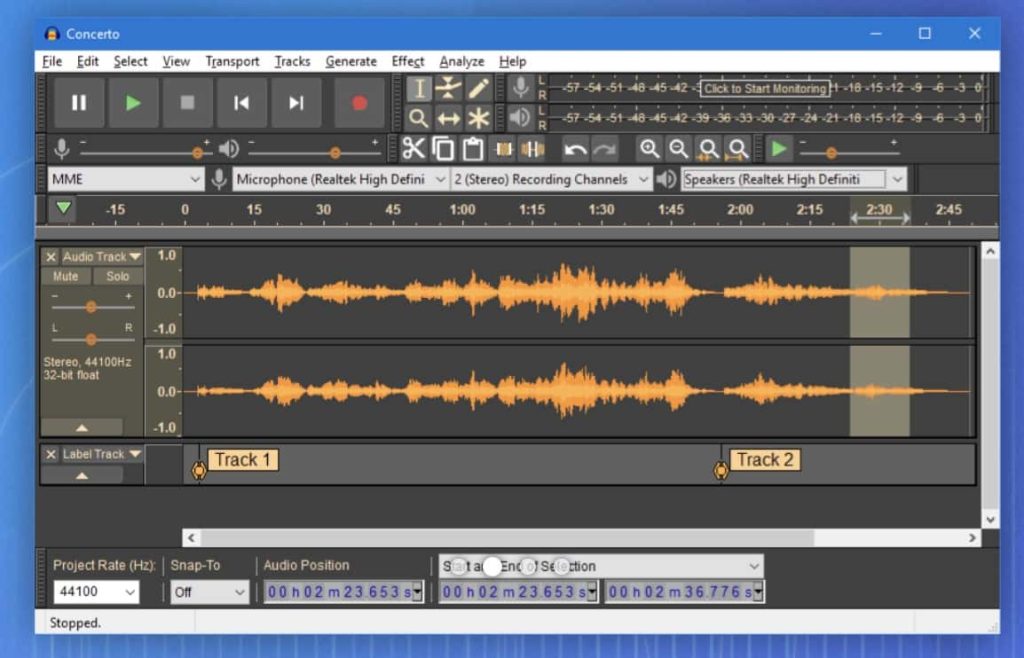
Task: Mute the Audio Track
Action: (x=66, y=276)
